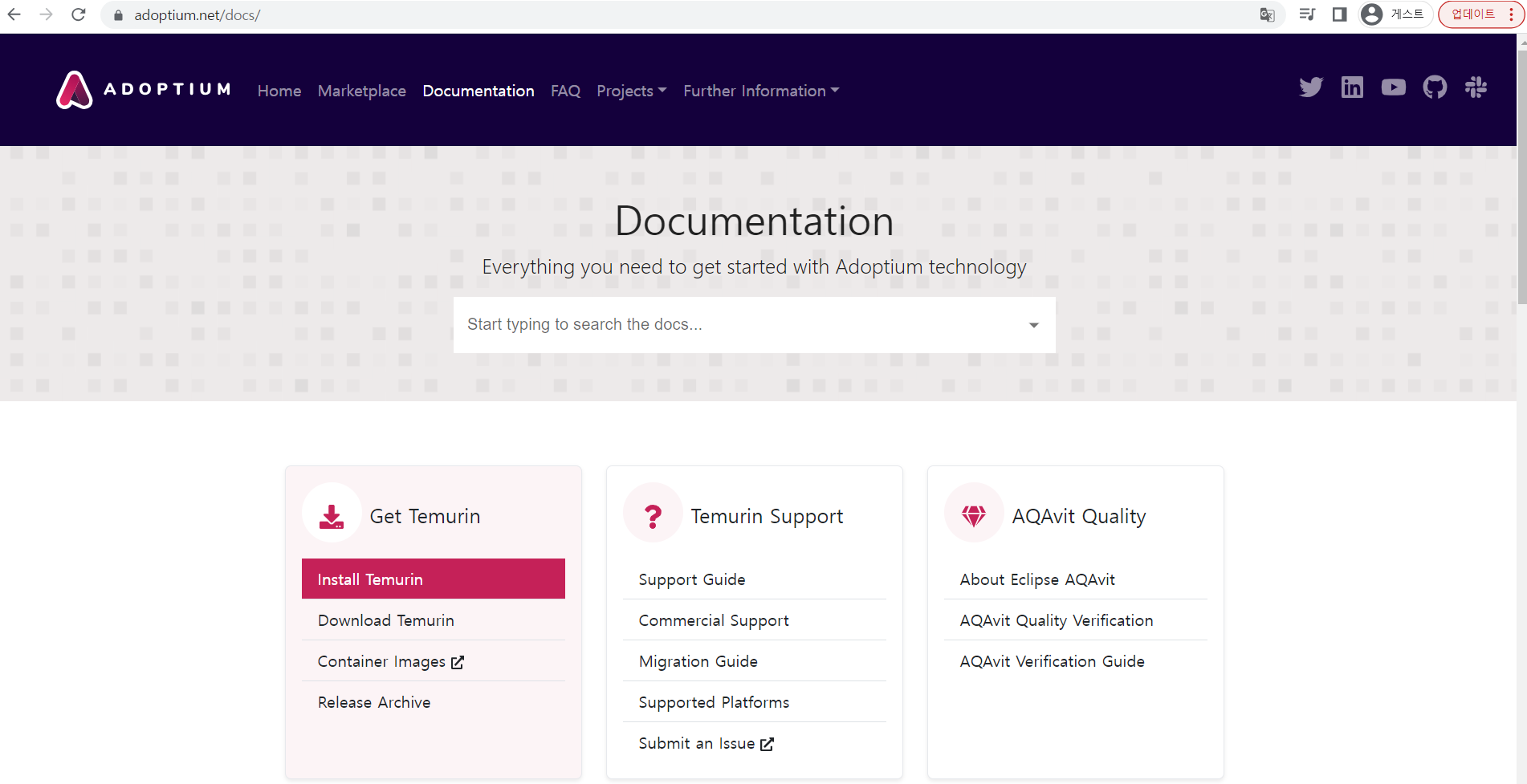Open Google Translate icon in address bar
The width and height of the screenshot is (1527, 784).
point(1267,14)
